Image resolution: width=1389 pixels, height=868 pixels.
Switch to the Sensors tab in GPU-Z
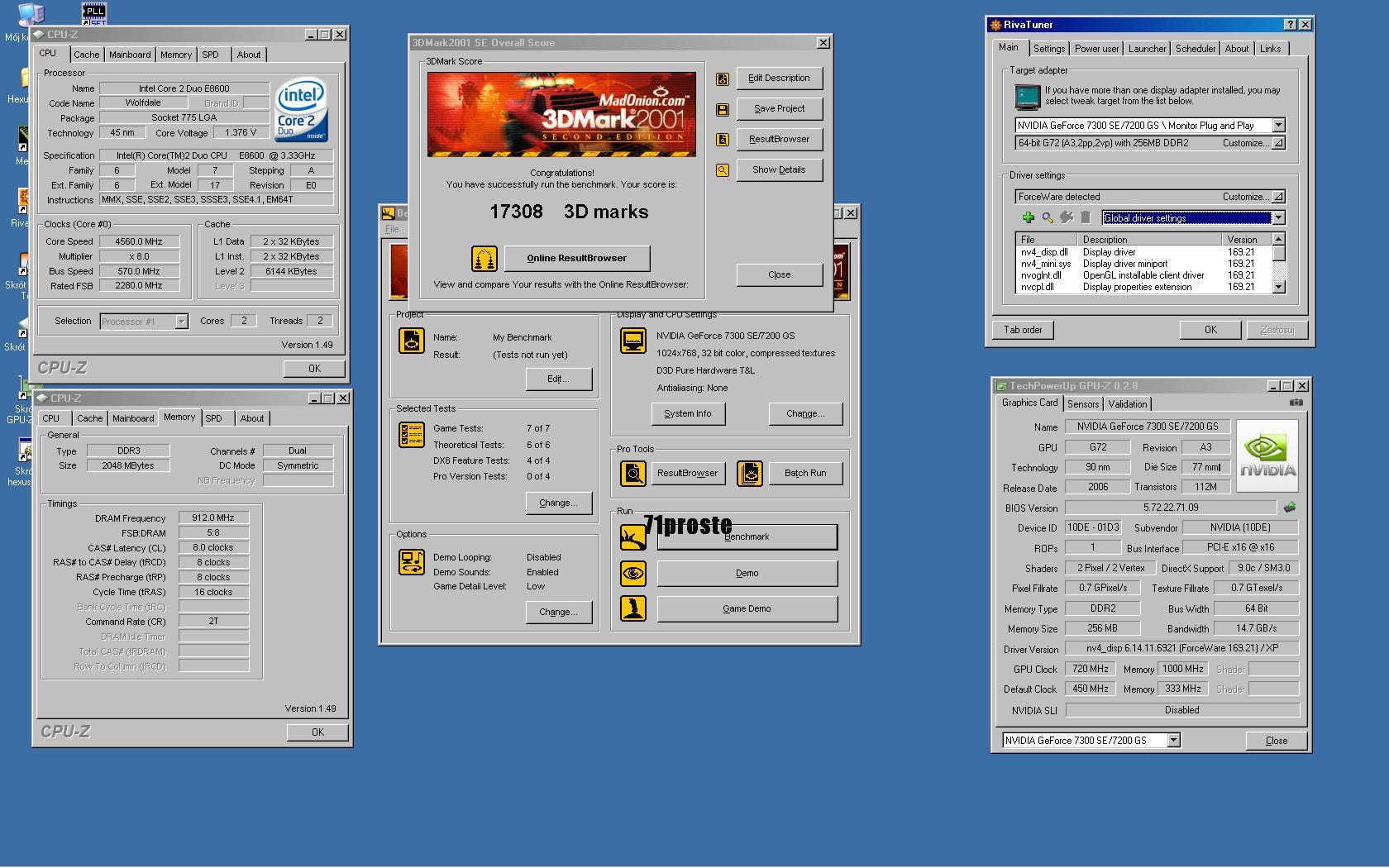pos(1083,404)
